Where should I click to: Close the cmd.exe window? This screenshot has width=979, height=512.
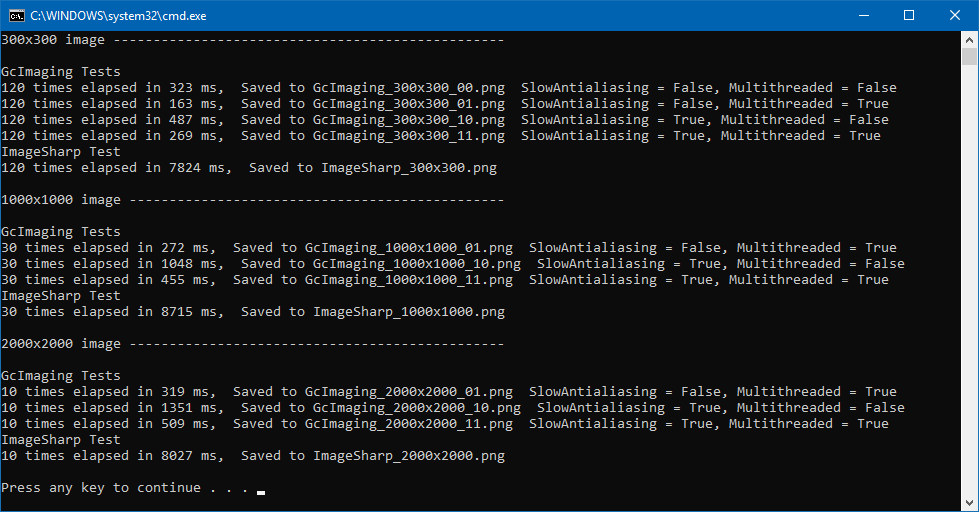pyautogui.click(x=955, y=16)
